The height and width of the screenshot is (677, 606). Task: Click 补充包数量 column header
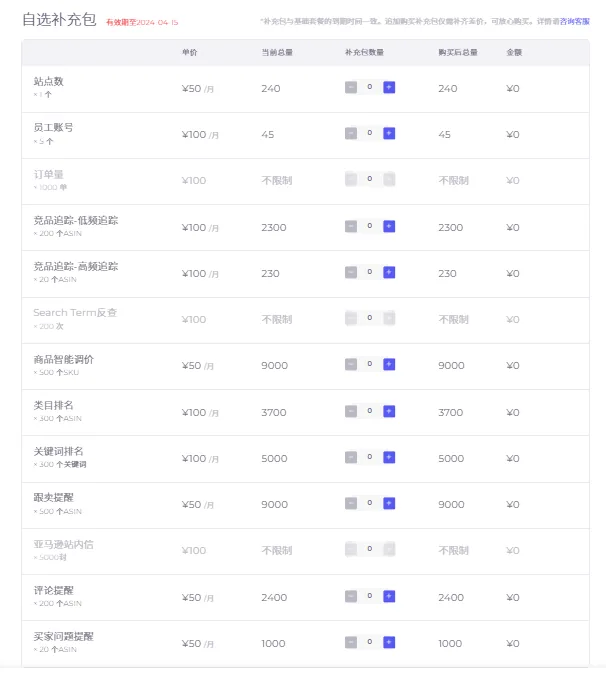click(x=364, y=52)
